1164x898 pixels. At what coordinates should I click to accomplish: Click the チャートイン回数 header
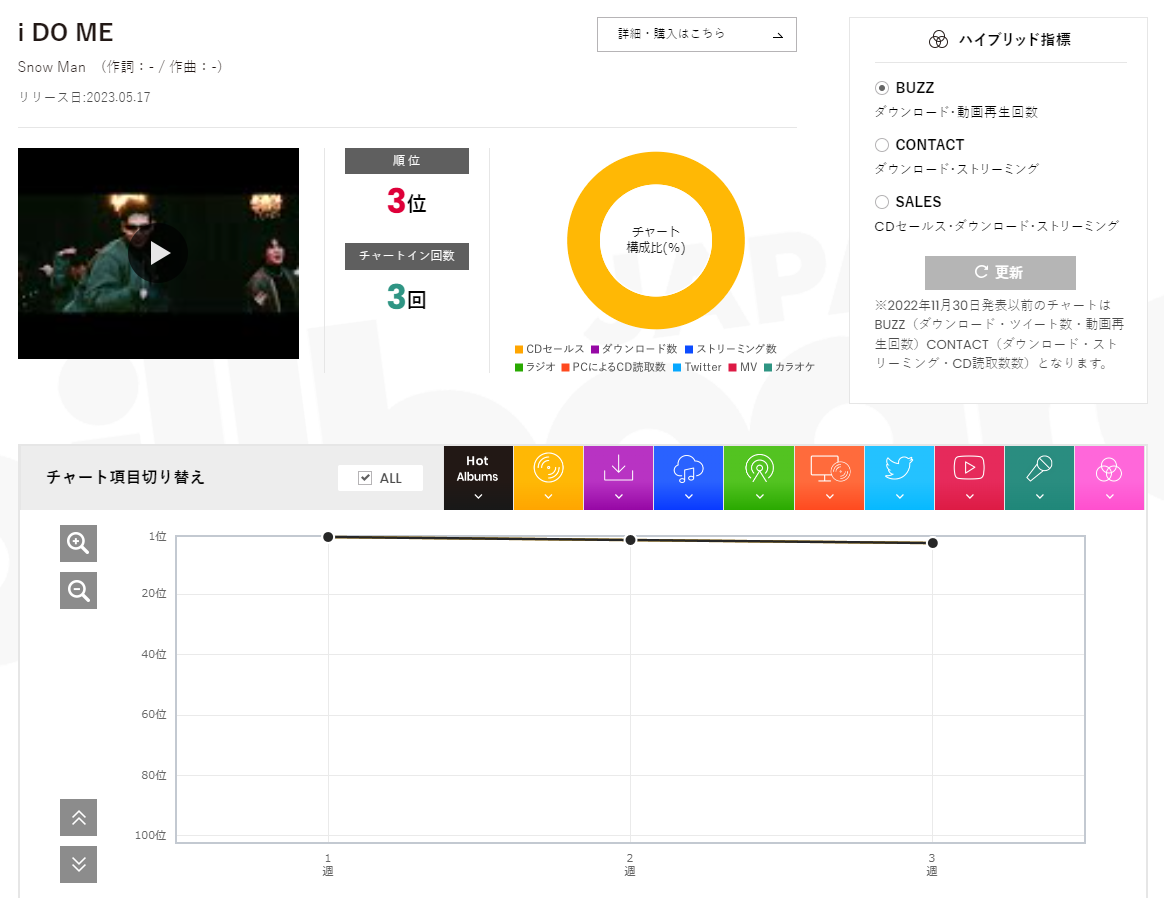coord(407,256)
